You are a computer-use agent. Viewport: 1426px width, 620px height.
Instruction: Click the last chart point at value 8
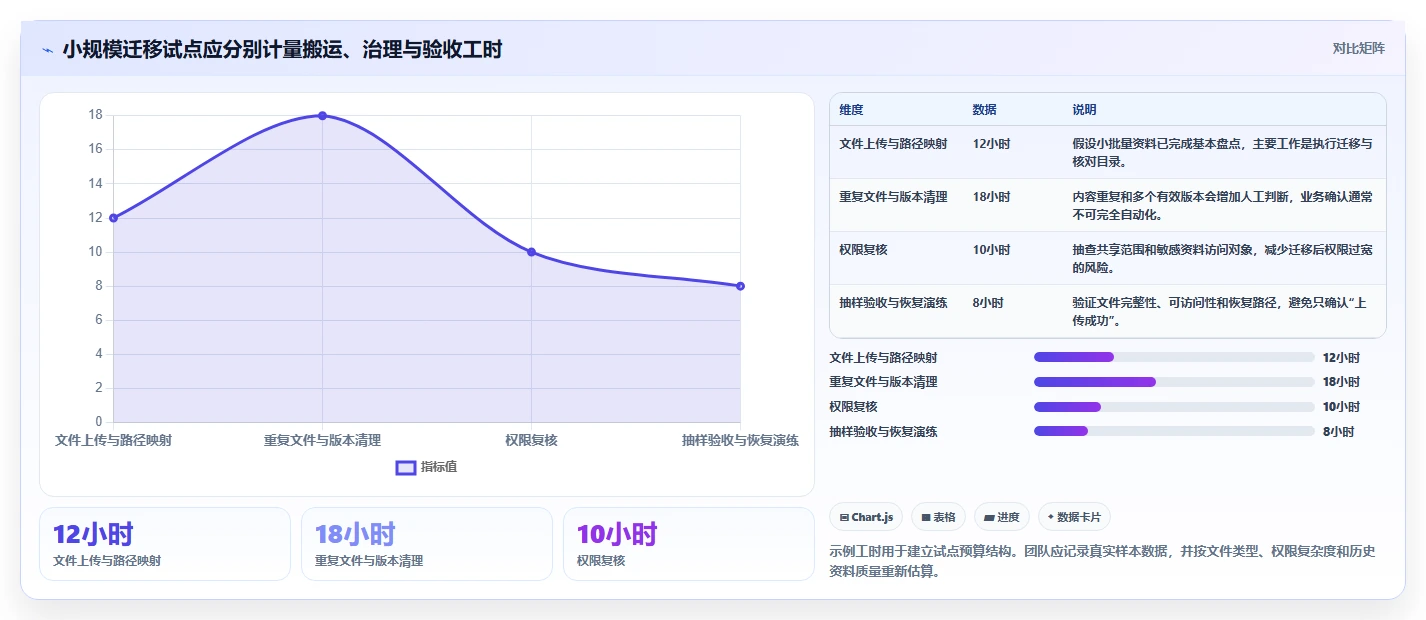coord(740,286)
